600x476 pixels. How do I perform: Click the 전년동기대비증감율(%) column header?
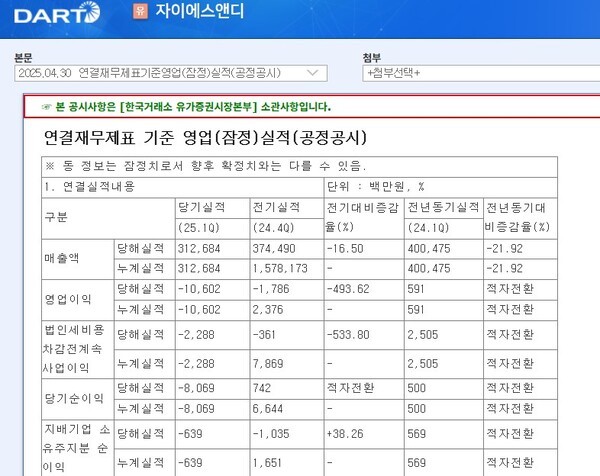pos(520,218)
